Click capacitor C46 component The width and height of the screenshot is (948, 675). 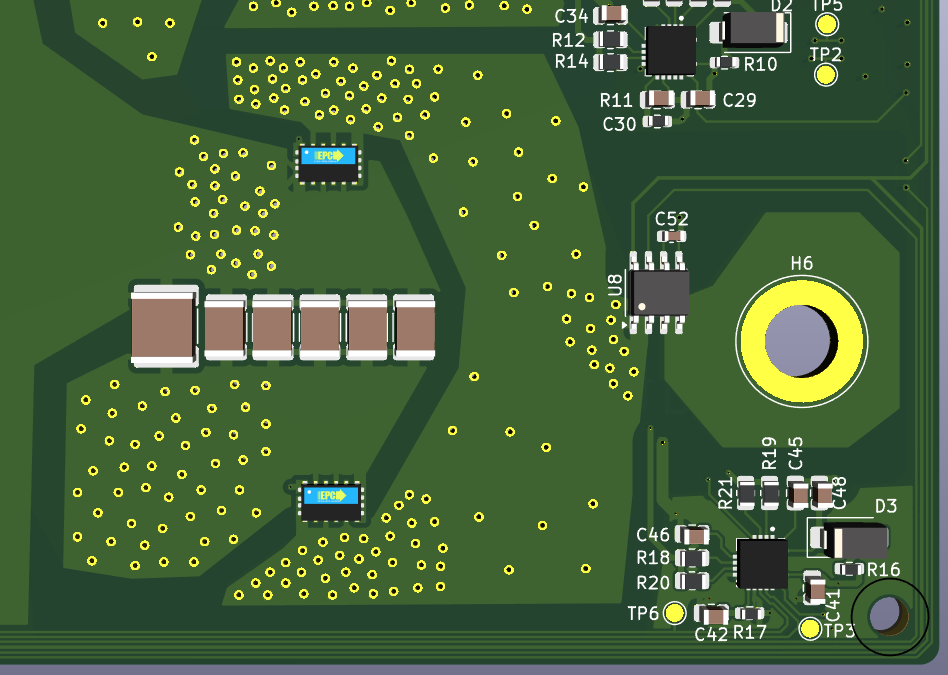tap(692, 535)
